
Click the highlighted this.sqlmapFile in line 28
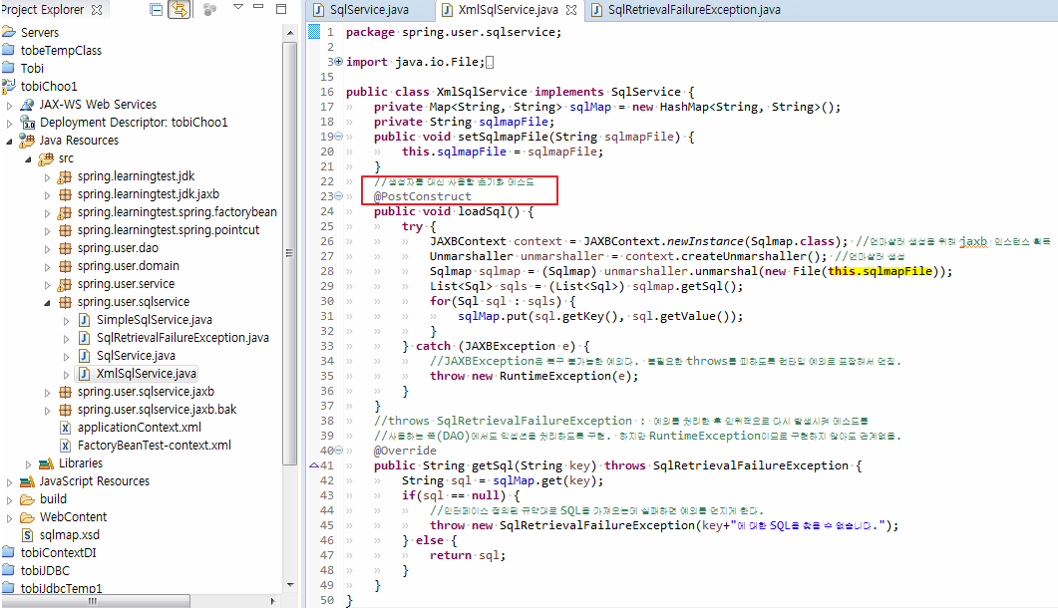(880, 271)
